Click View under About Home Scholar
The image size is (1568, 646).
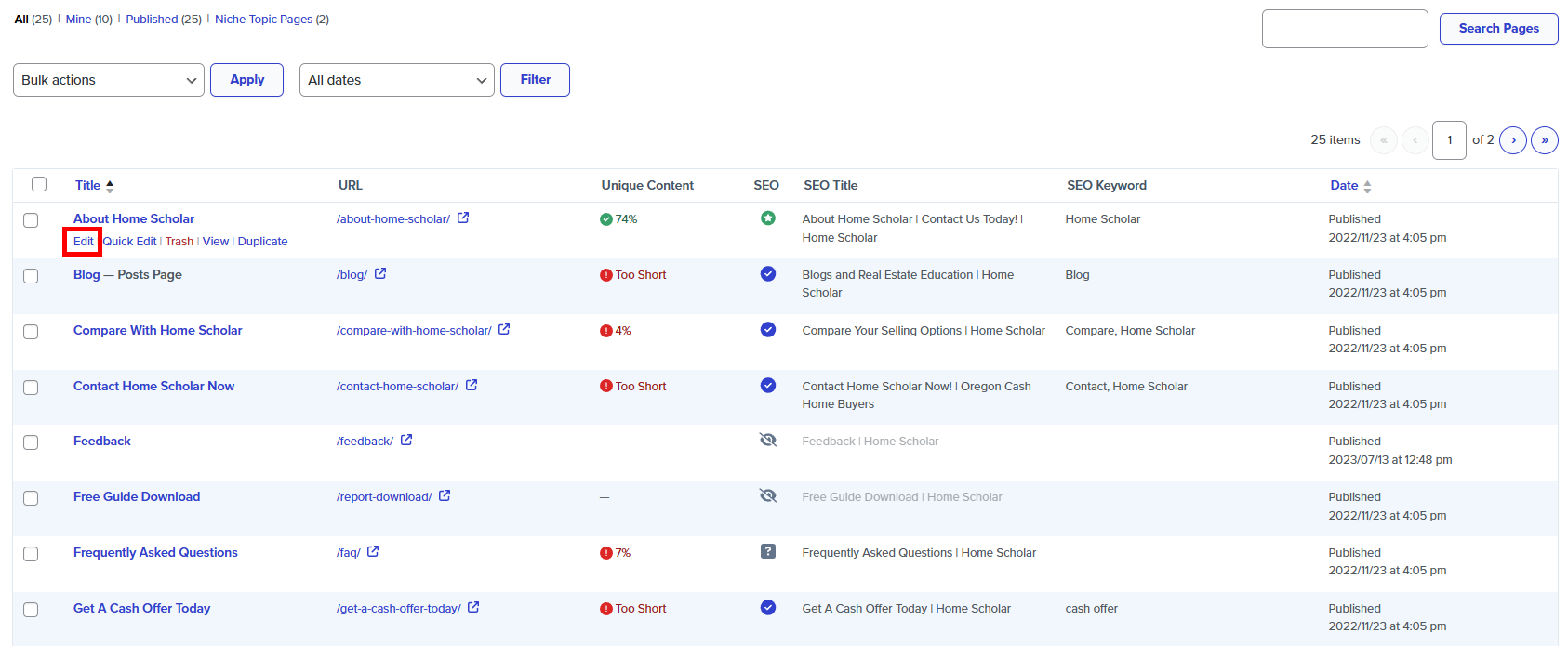[x=216, y=242]
